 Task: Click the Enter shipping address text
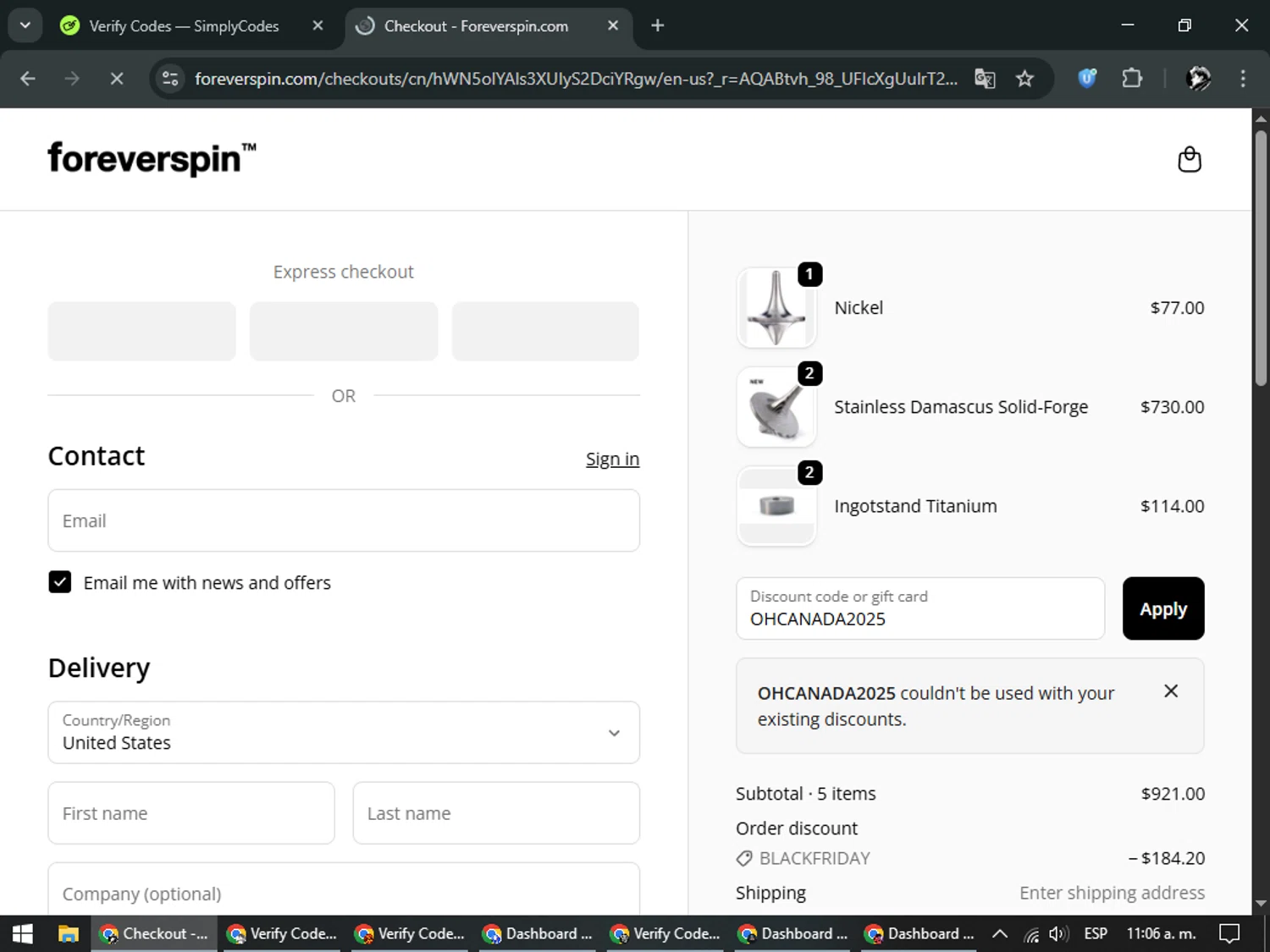[1112, 893]
